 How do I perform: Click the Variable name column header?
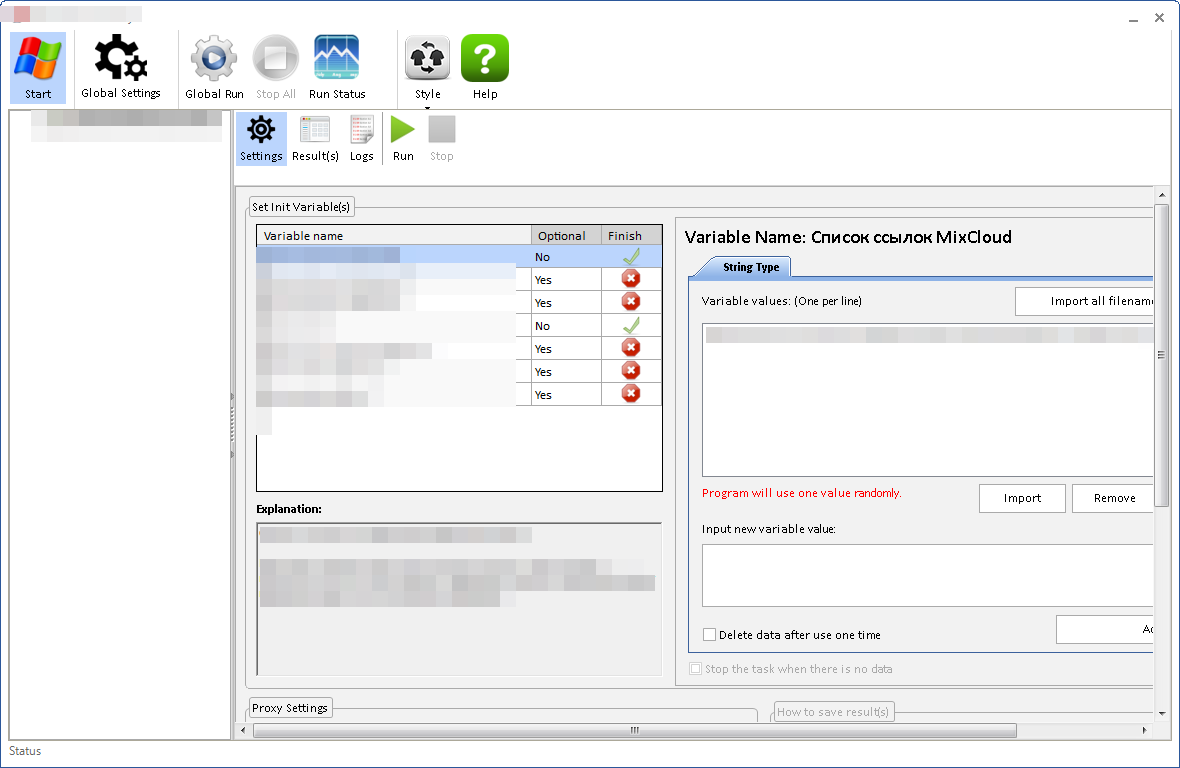[x=393, y=236]
